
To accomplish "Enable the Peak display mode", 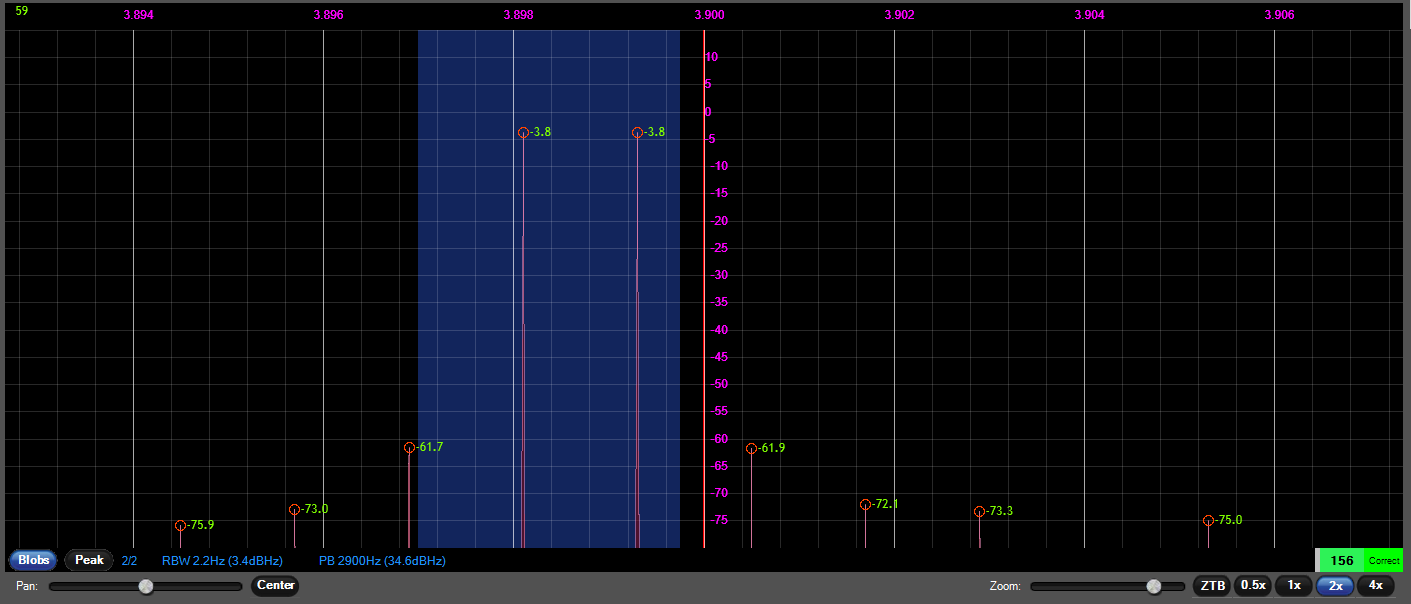I will (88, 560).
